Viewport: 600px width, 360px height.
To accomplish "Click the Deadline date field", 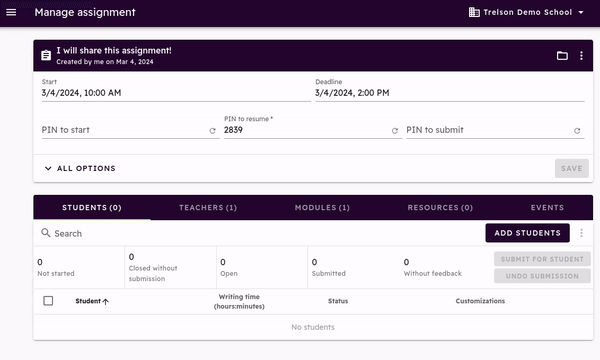I will pyautogui.click(x=450, y=93).
